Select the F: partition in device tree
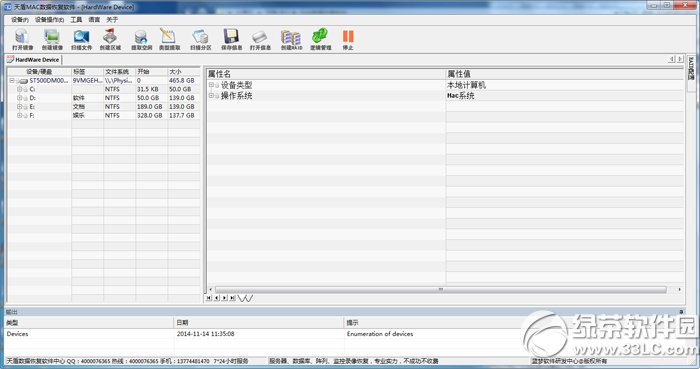Screen dimensions: 700x369 pos(32,115)
